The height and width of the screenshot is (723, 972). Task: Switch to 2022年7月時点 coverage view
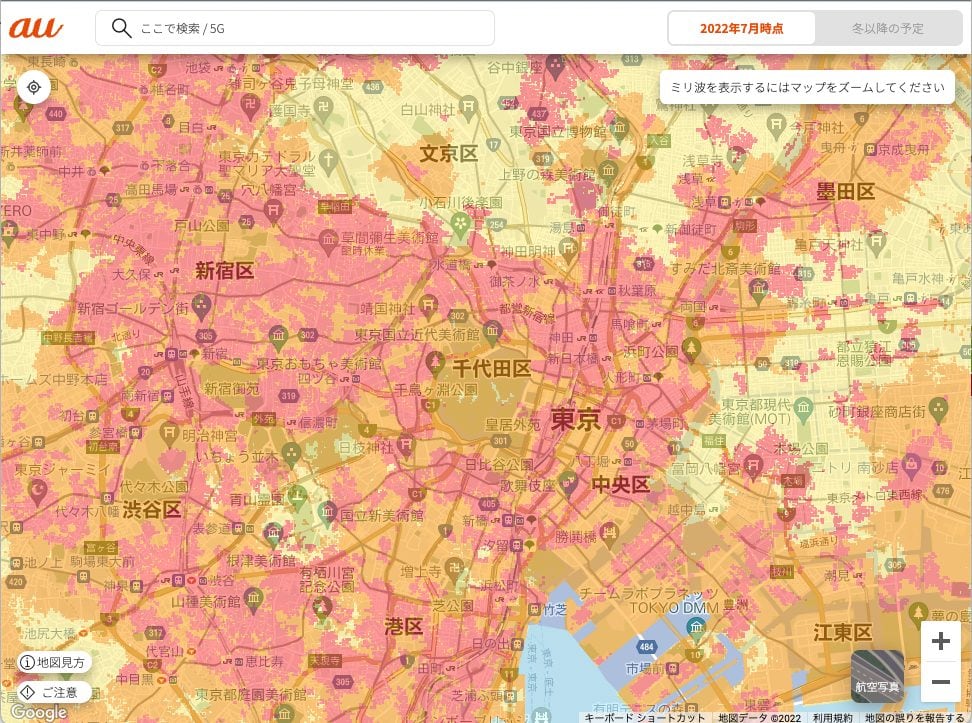[741, 28]
